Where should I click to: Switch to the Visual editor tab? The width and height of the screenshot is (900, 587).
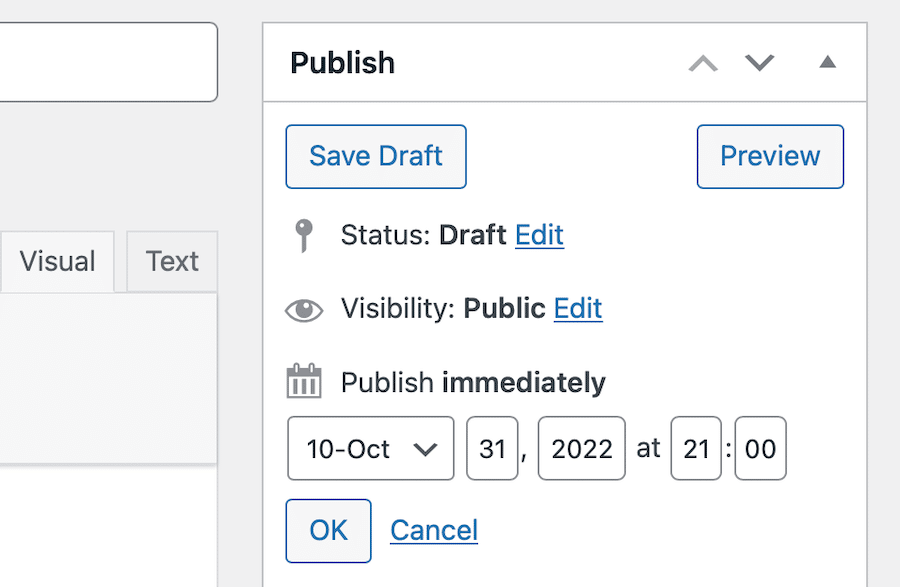click(x=58, y=262)
